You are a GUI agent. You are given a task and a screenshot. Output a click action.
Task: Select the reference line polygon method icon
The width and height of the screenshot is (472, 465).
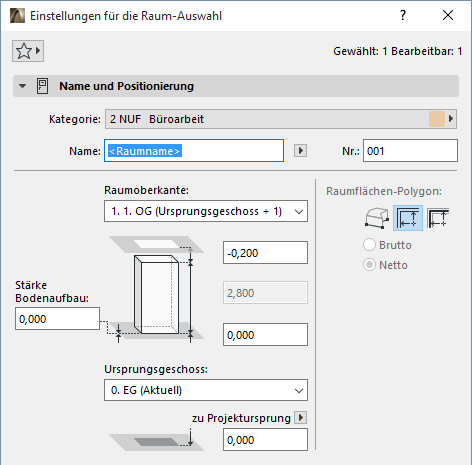click(438, 218)
